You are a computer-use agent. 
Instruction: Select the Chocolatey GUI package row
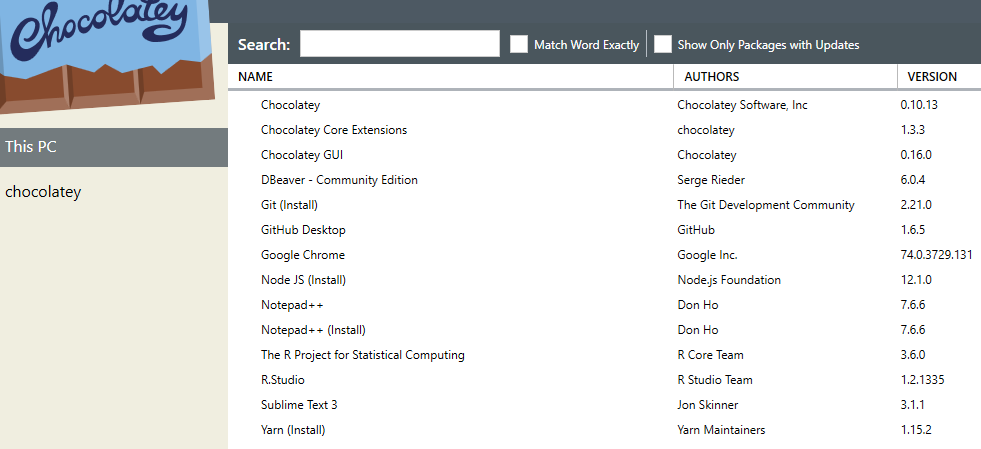point(604,155)
